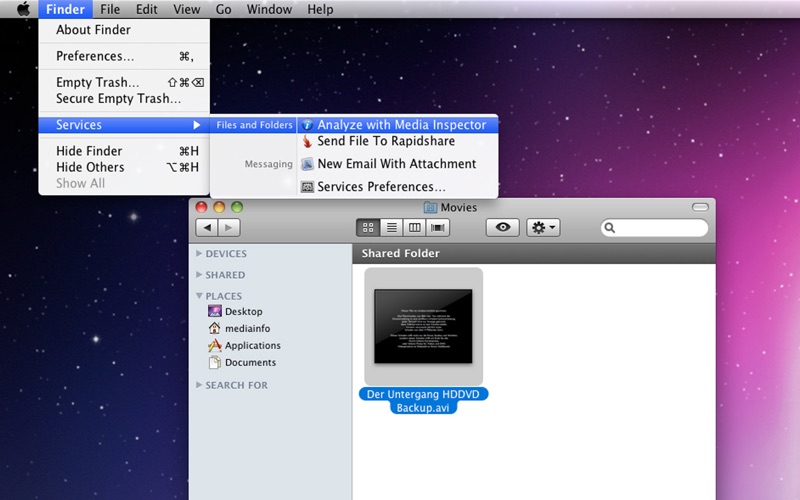
Task: Select Secure Empty Trash
Action: click(x=124, y=98)
